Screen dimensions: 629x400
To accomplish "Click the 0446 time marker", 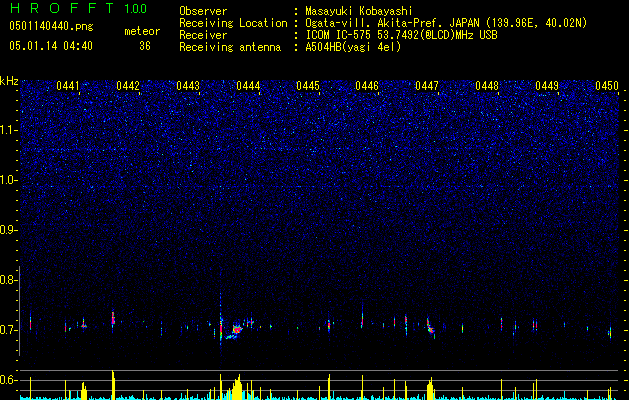I will [367, 86].
